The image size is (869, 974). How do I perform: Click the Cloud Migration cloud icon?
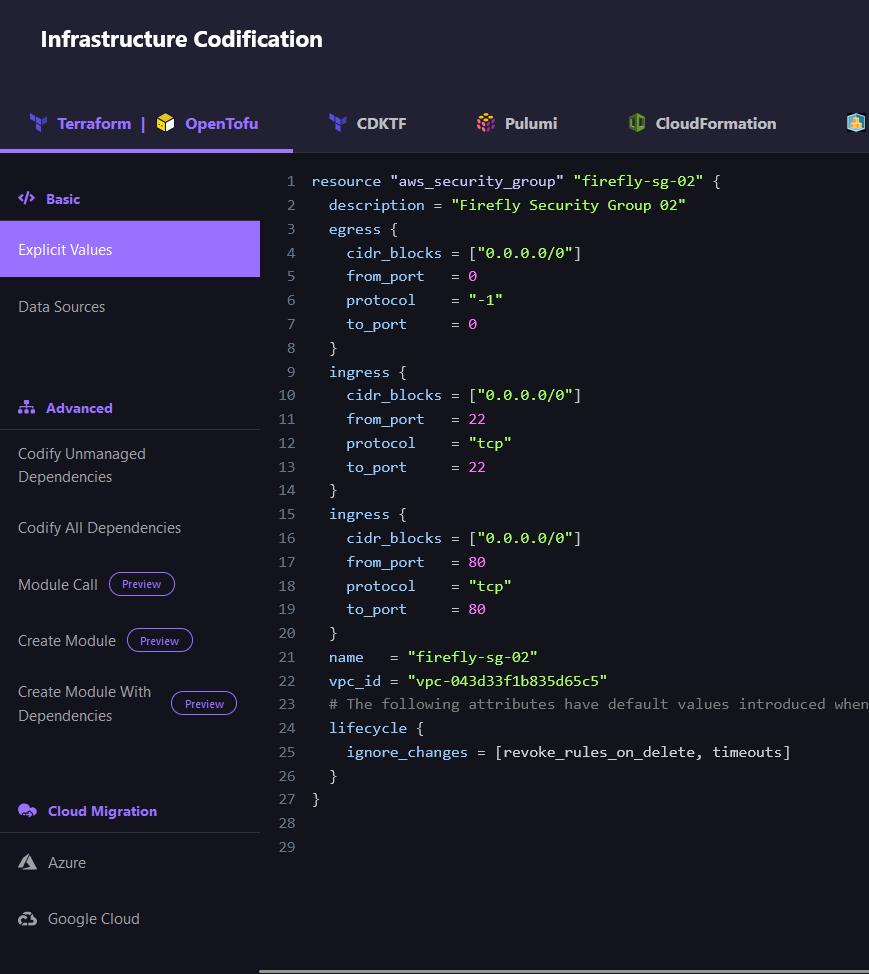(x=27, y=811)
